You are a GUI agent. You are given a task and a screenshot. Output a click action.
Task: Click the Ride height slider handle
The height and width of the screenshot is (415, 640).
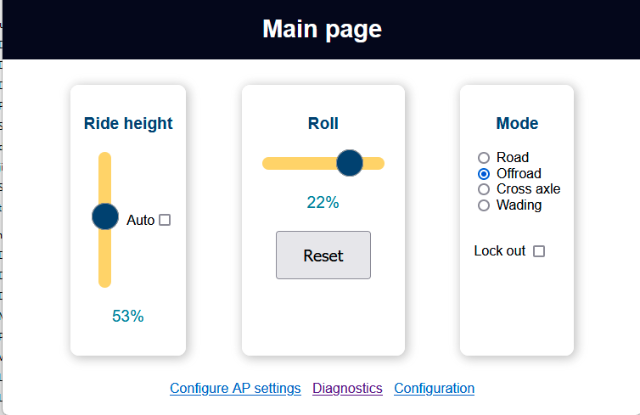[105, 216]
